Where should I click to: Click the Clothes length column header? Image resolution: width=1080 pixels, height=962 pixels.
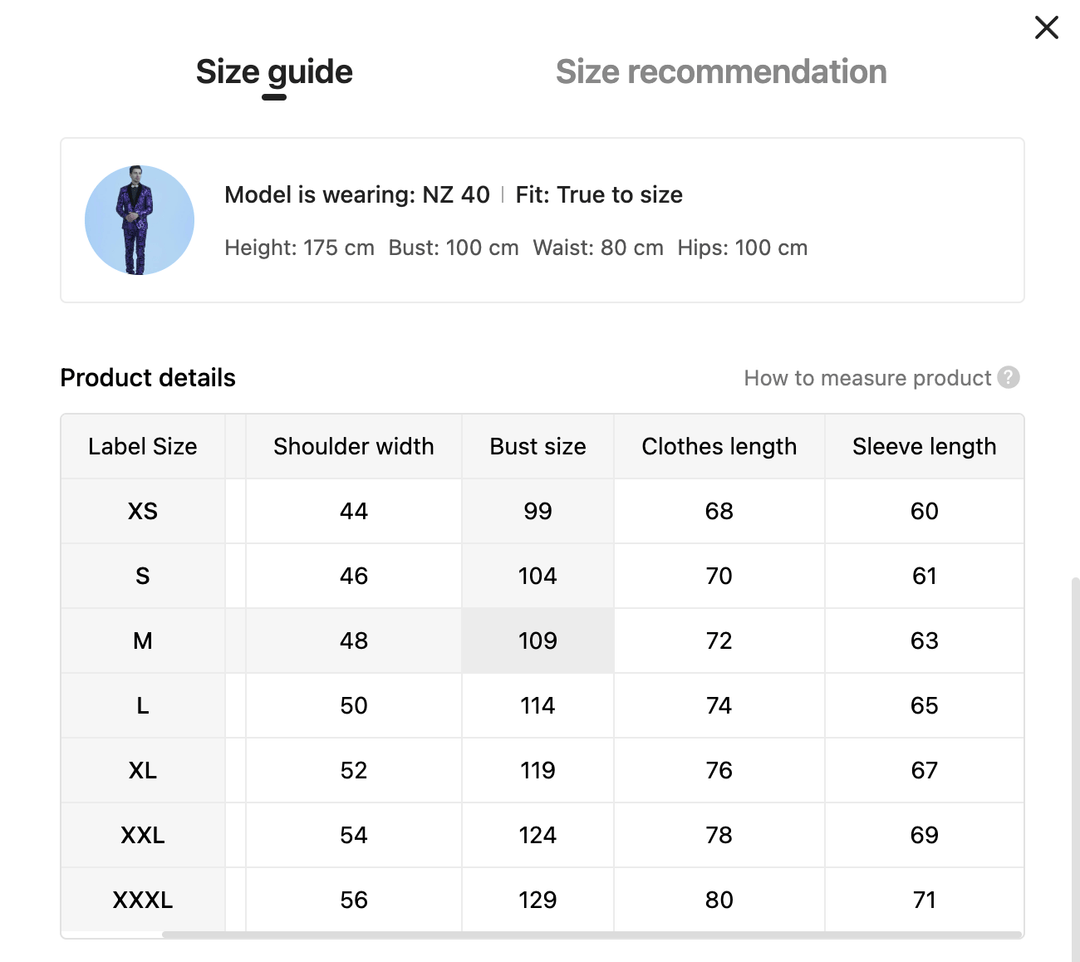pos(719,447)
